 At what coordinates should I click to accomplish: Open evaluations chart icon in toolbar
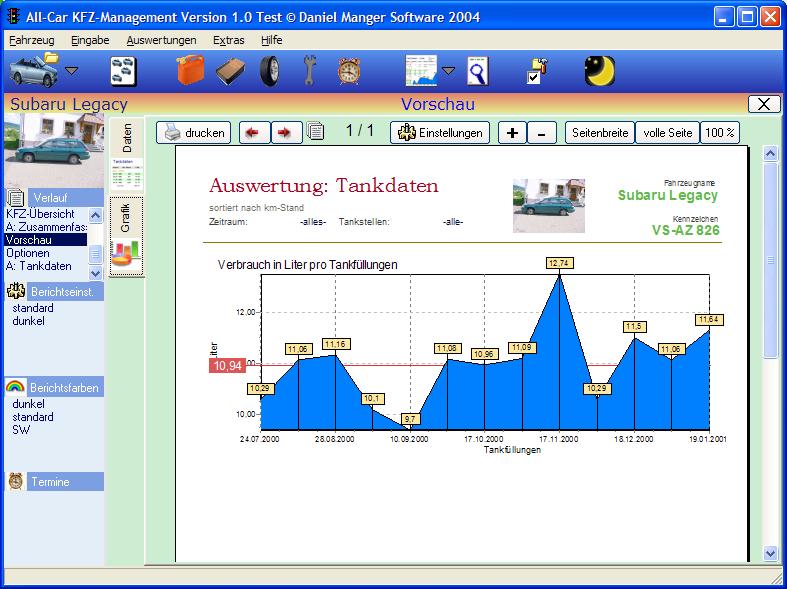click(x=421, y=71)
